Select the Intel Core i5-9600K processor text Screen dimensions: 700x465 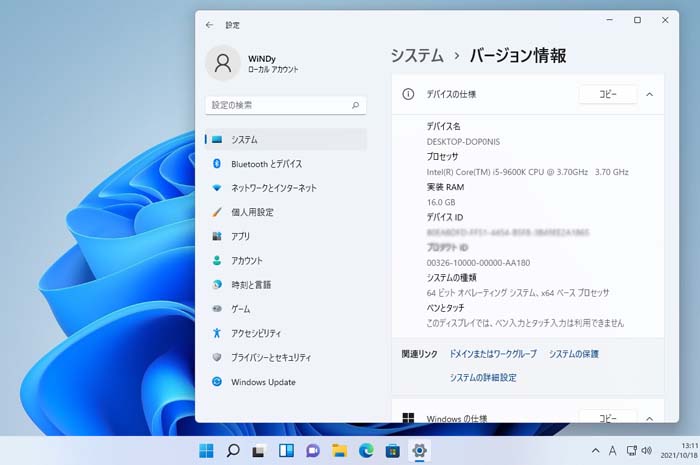click(x=527, y=172)
